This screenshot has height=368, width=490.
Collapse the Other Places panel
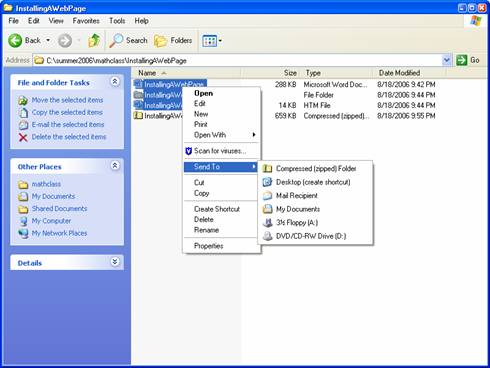pyautogui.click(x=115, y=166)
